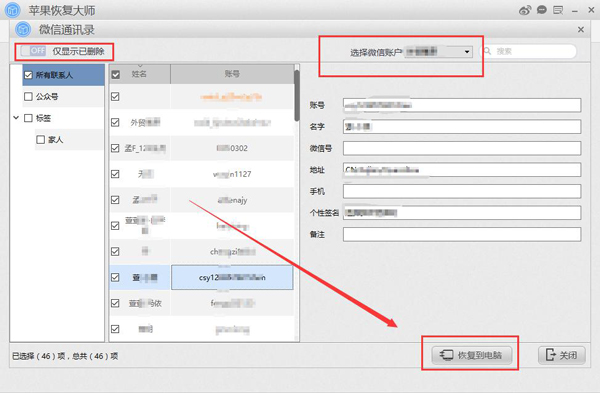Select the 所有联系人 tree item
The width and height of the screenshot is (600, 393).
pyautogui.click(x=63, y=75)
